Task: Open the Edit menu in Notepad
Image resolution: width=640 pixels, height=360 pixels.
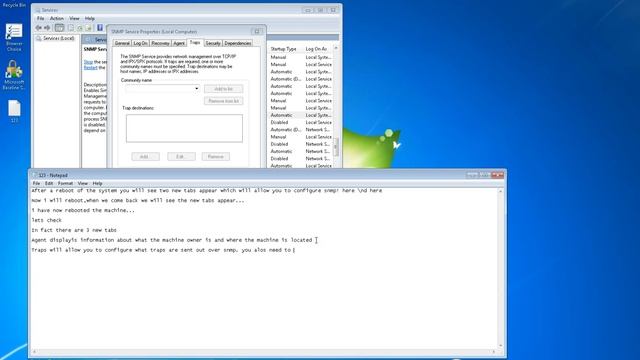Action: click(x=49, y=184)
